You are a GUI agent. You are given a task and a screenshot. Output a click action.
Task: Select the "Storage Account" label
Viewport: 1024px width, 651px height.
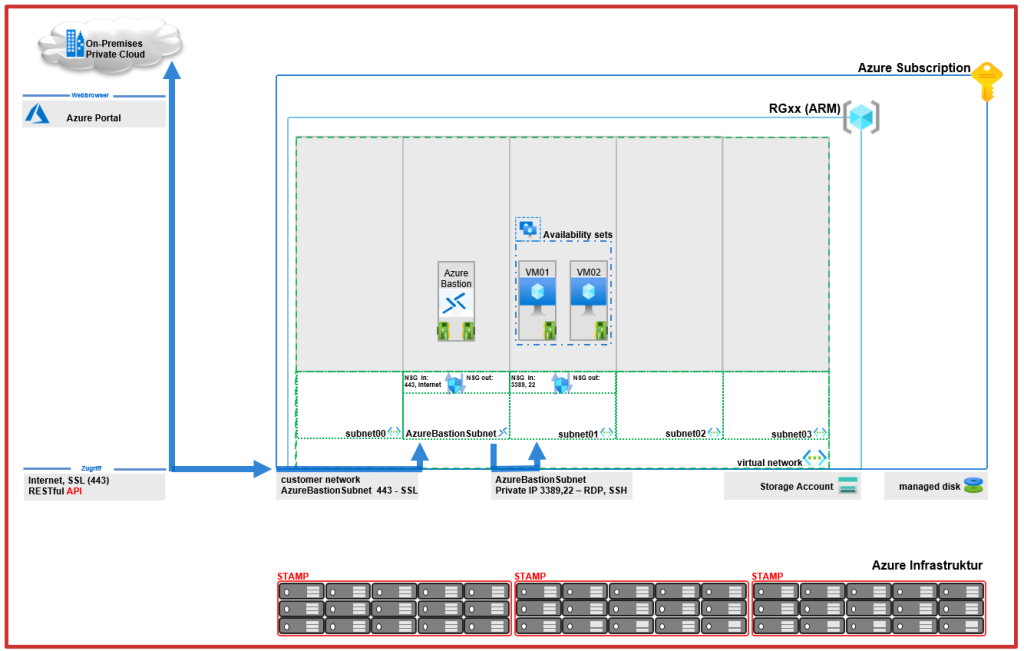tap(796, 486)
